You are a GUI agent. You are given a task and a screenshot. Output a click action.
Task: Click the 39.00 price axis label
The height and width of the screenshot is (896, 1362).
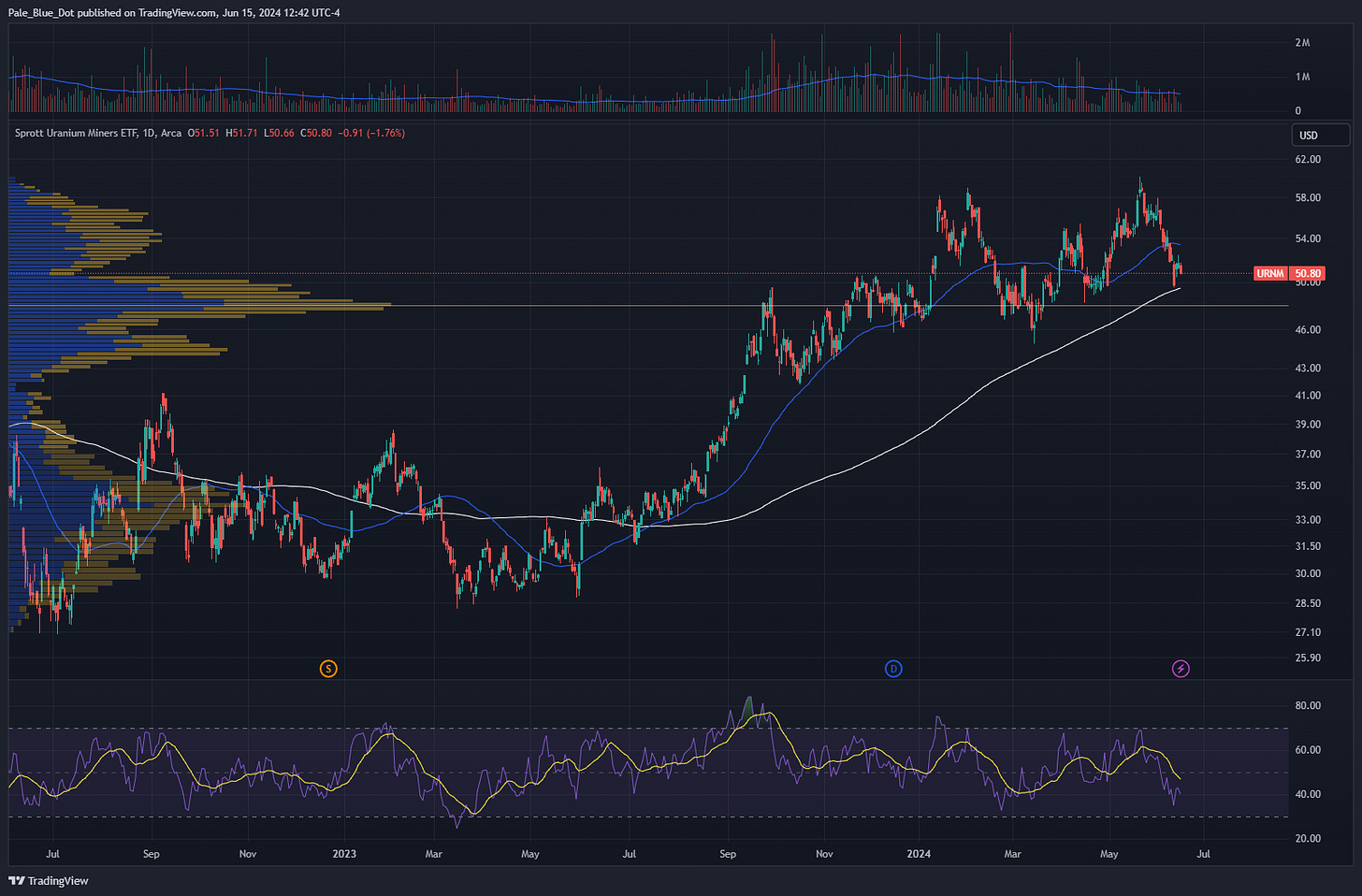pos(1308,424)
